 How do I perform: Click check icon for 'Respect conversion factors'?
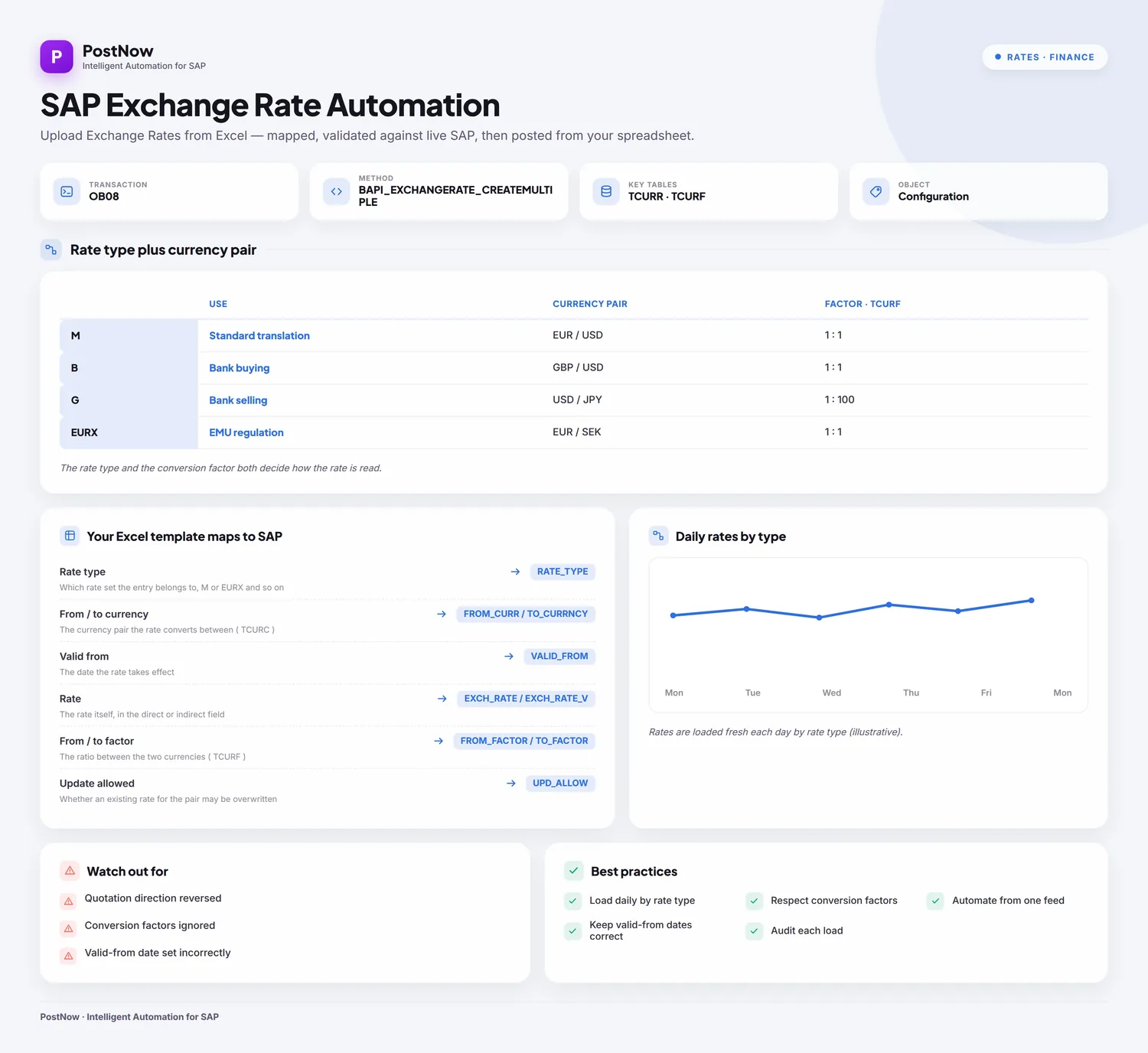[x=754, y=901]
